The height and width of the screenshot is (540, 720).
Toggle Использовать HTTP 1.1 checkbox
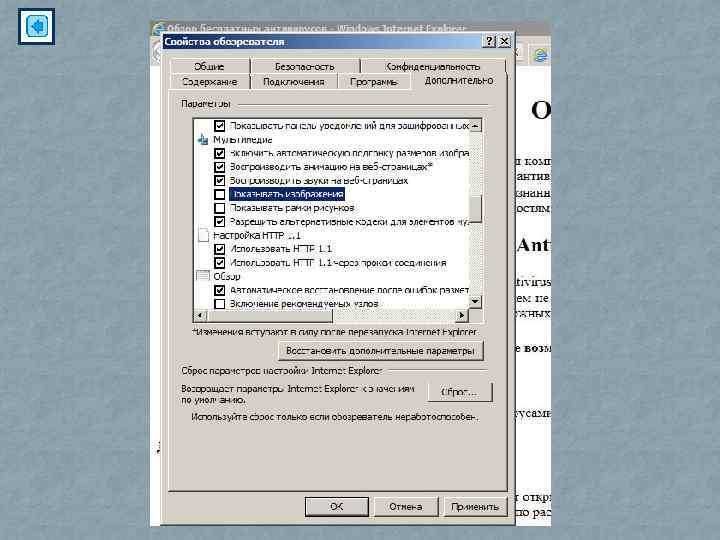[219, 249]
